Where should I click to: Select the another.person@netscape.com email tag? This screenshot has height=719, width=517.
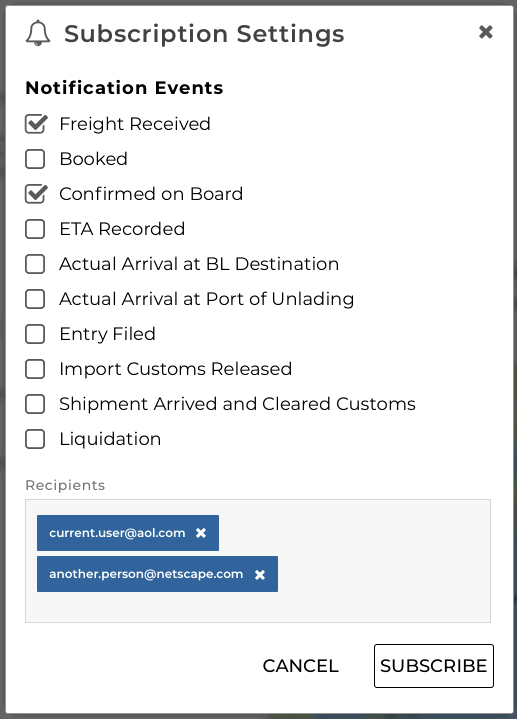click(146, 574)
